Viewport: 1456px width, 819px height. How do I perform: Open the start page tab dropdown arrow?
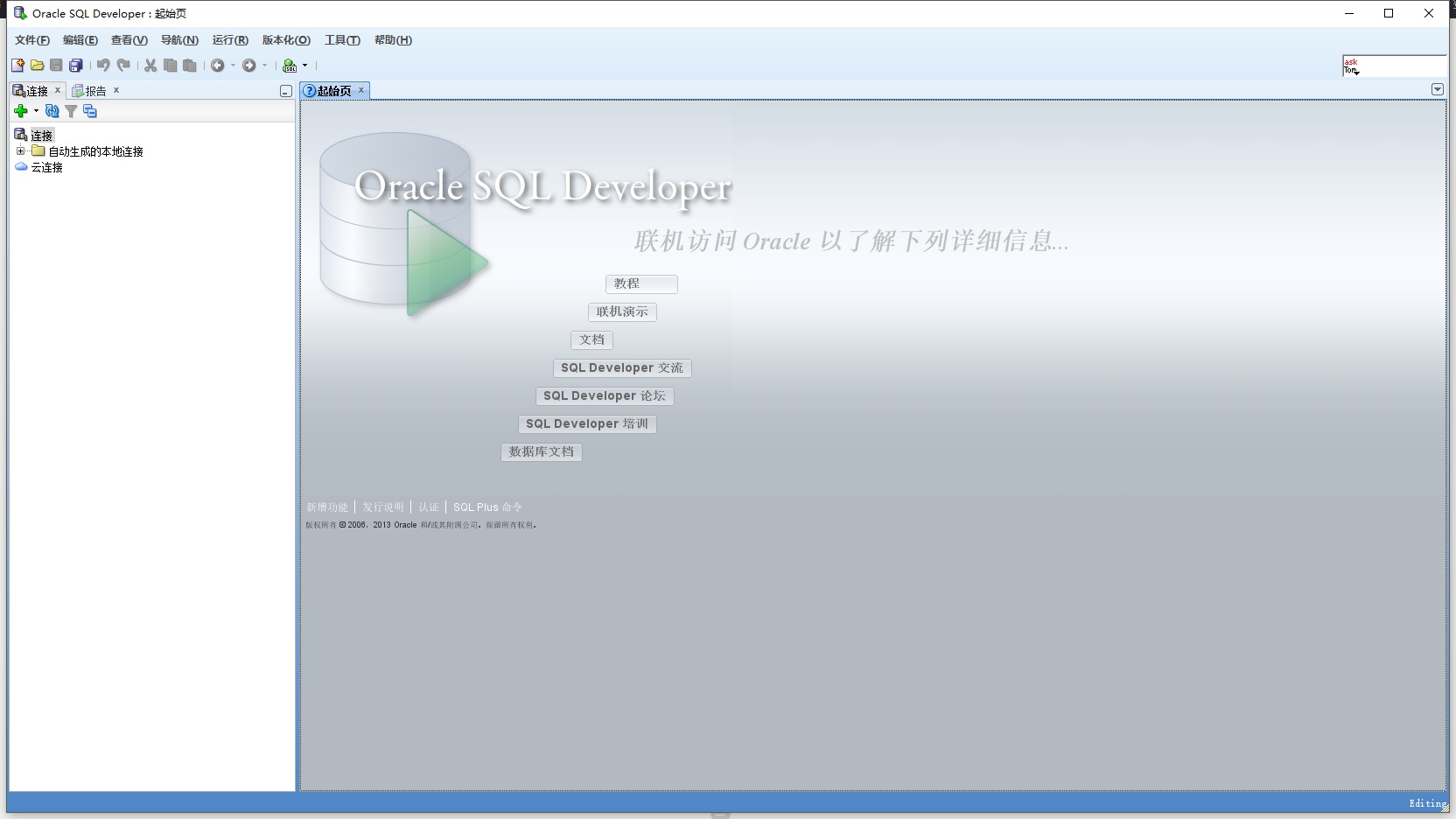pos(1437,89)
